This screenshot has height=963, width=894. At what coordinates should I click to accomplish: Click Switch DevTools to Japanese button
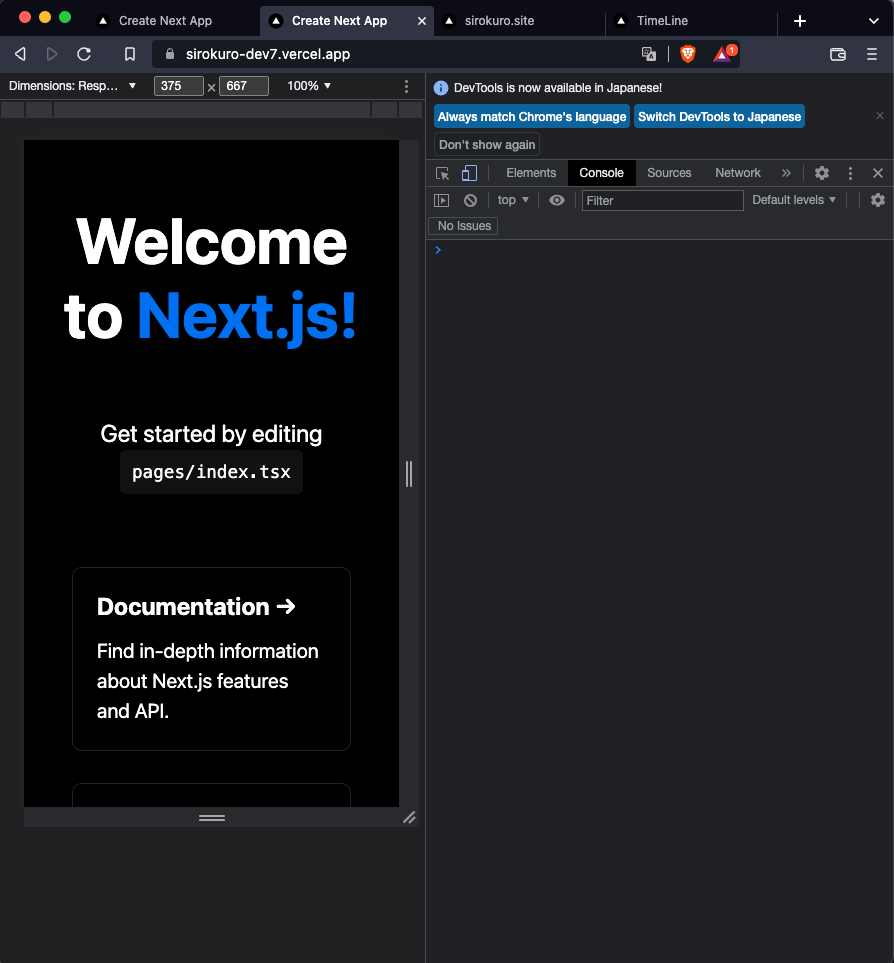(x=719, y=117)
